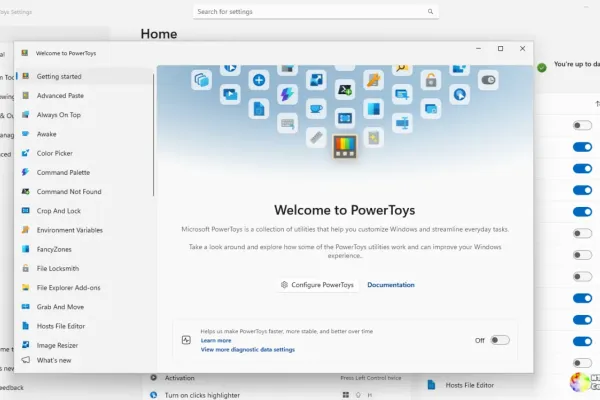The height and width of the screenshot is (400, 600).
Task: Toggle the ninth module switch in Settings window
Action: (x=582, y=298)
